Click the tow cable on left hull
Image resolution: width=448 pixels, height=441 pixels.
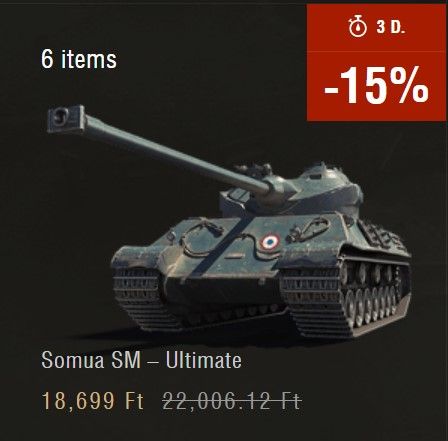202,238
